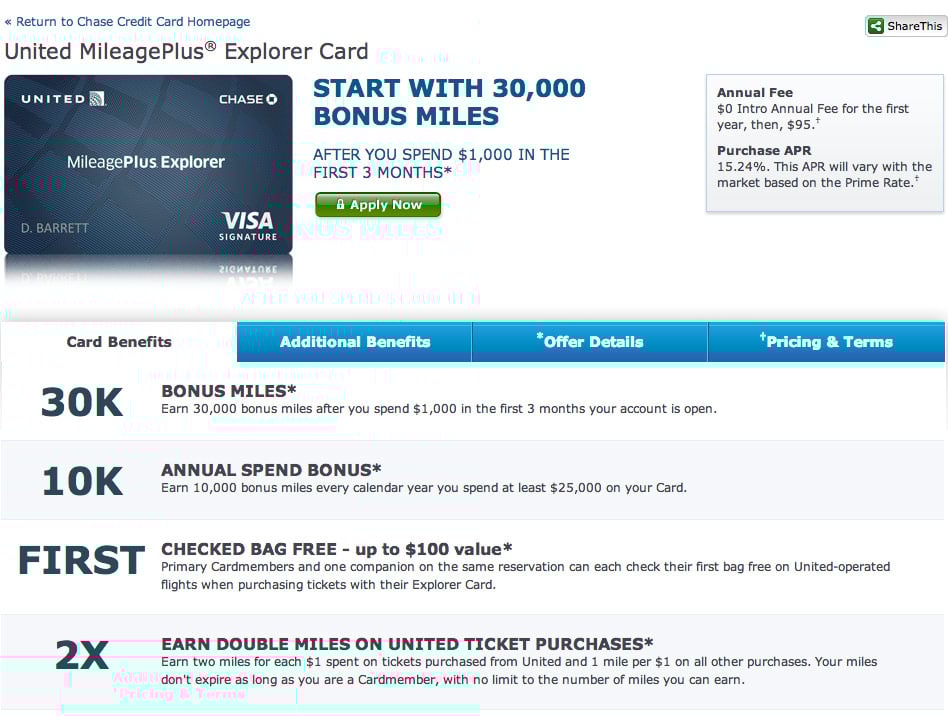The image size is (948, 716).
Task: Click the MileagePlus Explorer card image
Action: point(148,164)
